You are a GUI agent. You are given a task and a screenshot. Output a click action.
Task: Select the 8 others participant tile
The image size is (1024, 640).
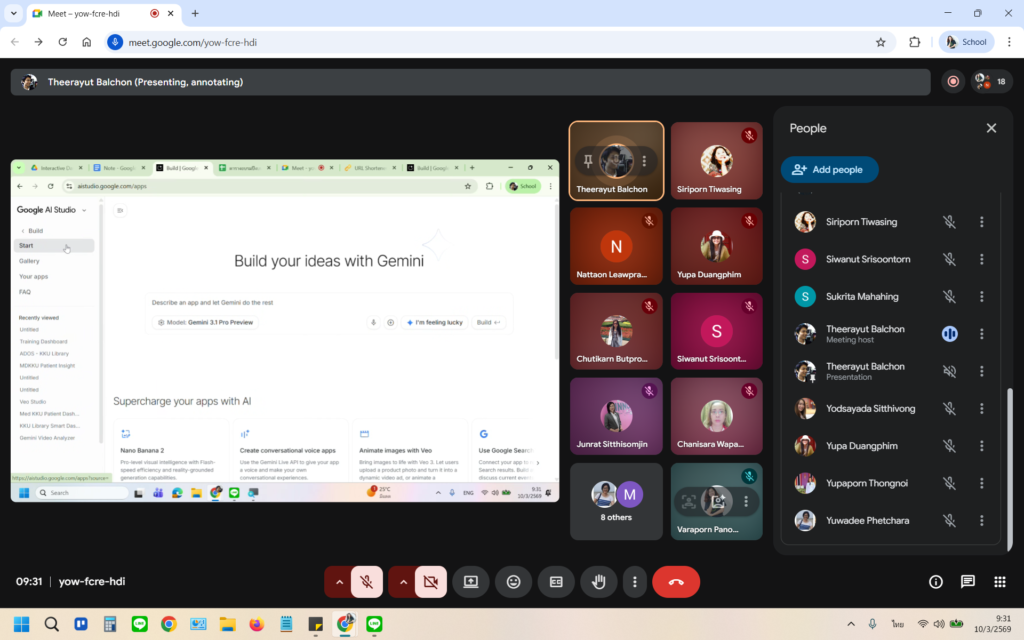616,501
